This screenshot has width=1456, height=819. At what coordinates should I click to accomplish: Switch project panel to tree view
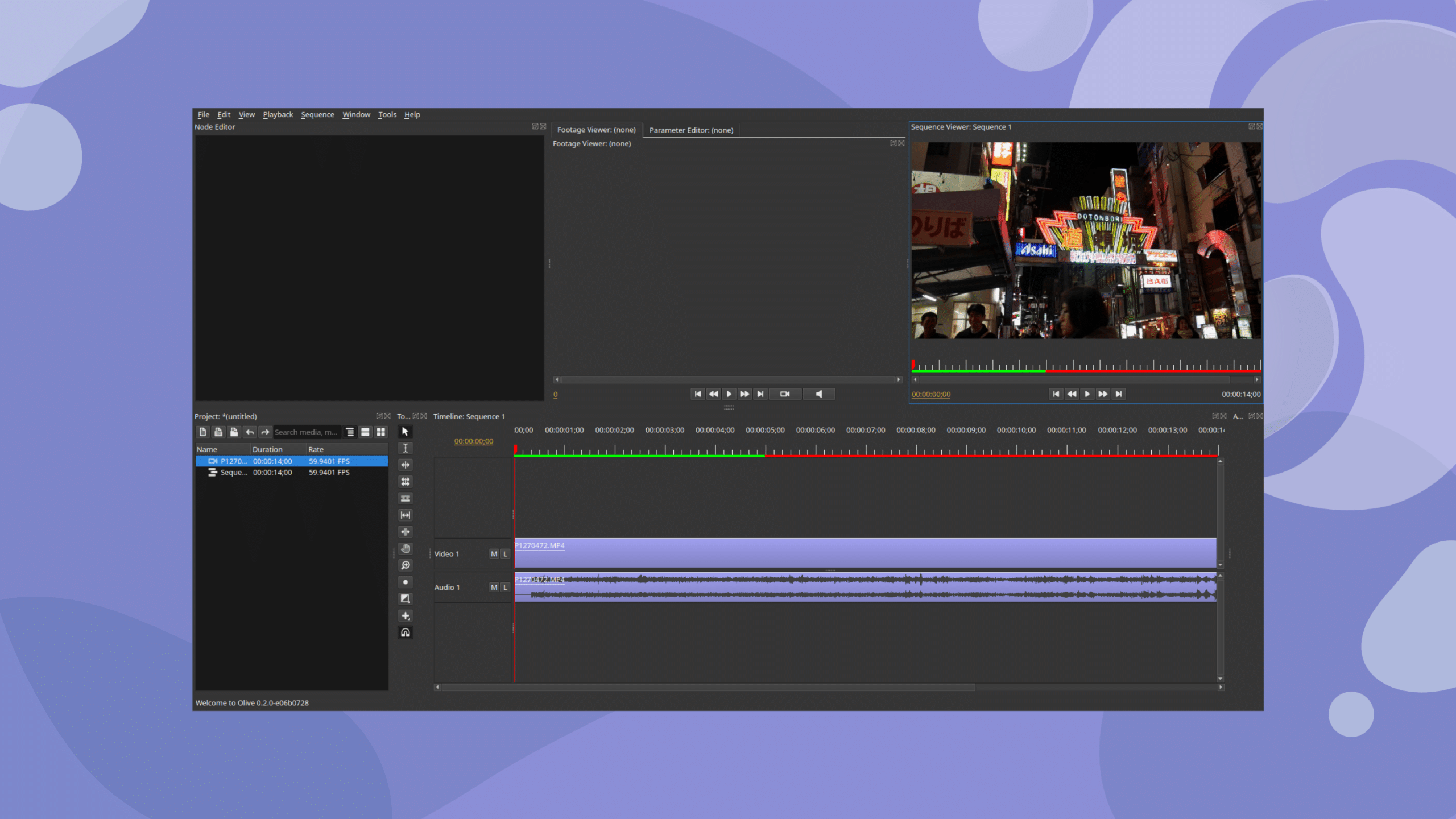point(350,432)
